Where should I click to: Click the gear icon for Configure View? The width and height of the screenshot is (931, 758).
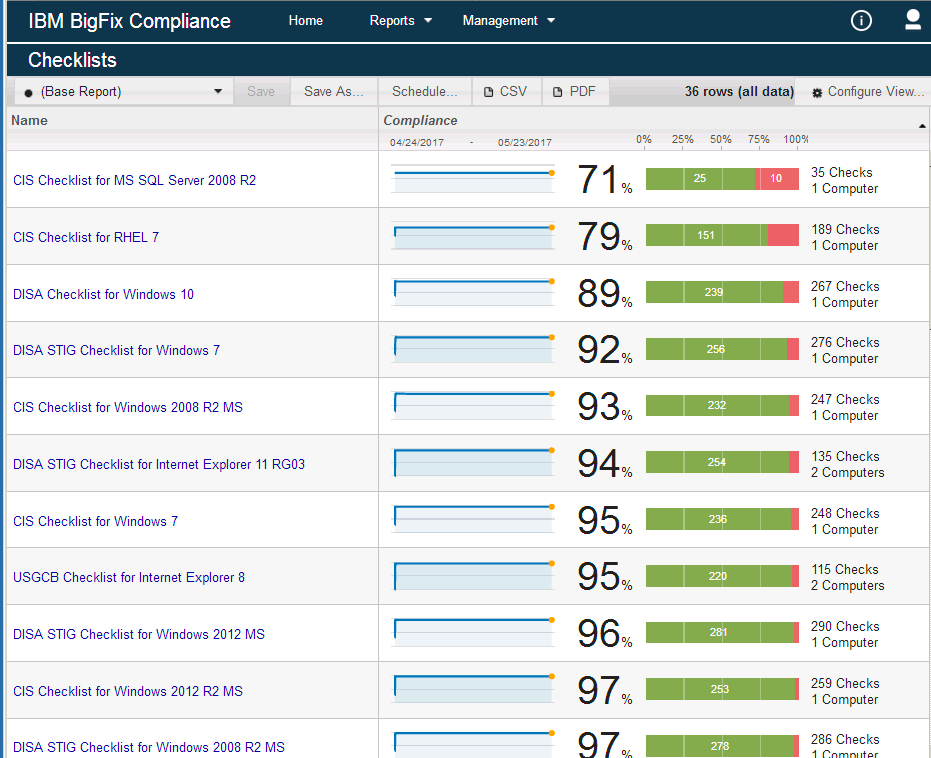tap(817, 92)
